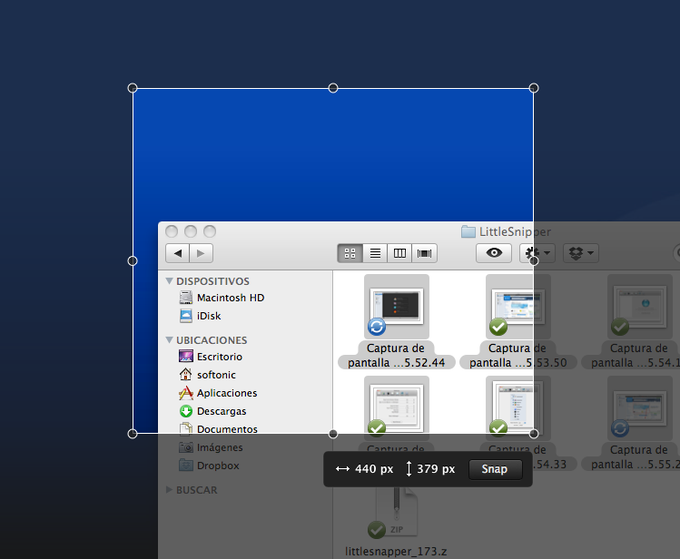Select Captura de pantalla 5.55.2 thumbnail
This screenshot has height=559, width=680.
640,409
